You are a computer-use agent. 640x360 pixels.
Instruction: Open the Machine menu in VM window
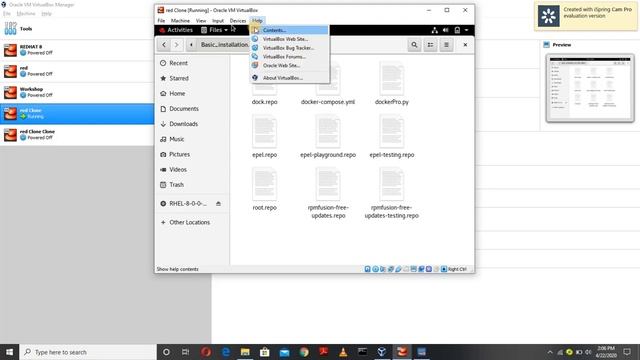180,20
